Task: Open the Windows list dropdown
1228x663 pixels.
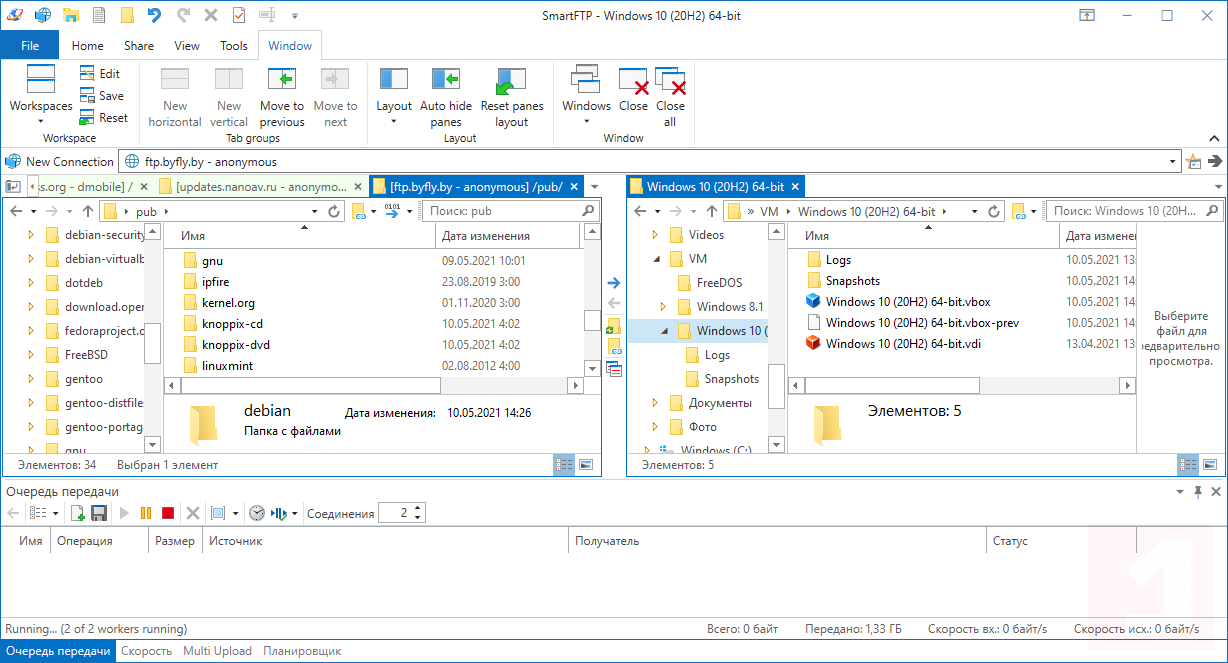Action: [586, 98]
